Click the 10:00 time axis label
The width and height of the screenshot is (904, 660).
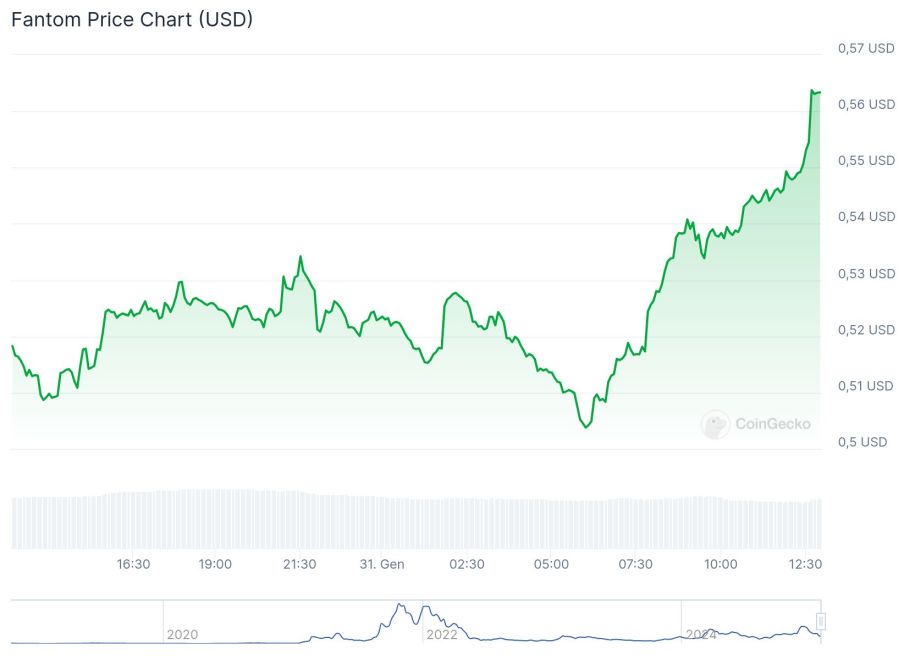(720, 564)
